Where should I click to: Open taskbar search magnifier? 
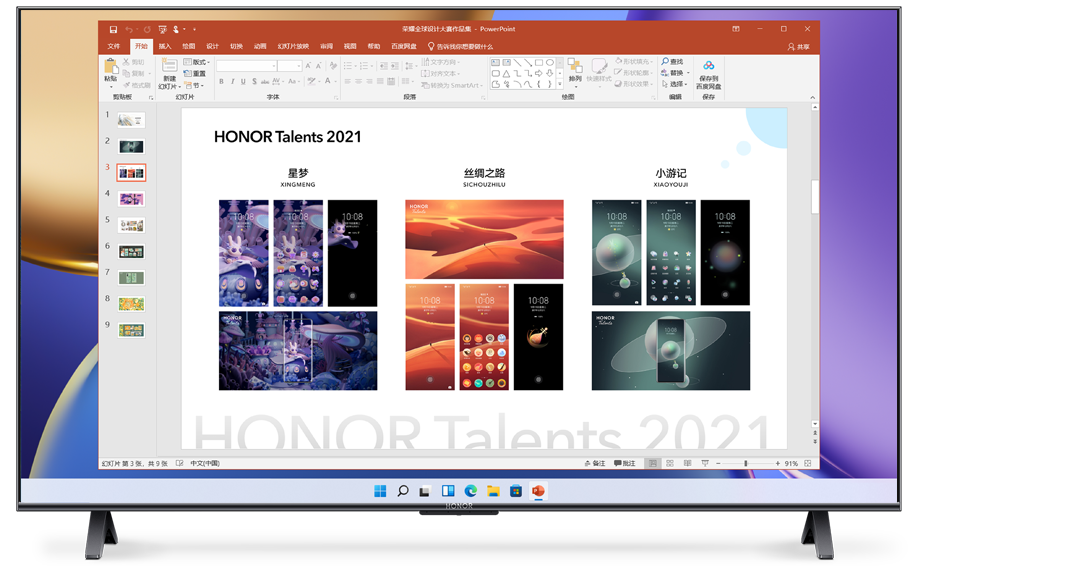tap(403, 491)
